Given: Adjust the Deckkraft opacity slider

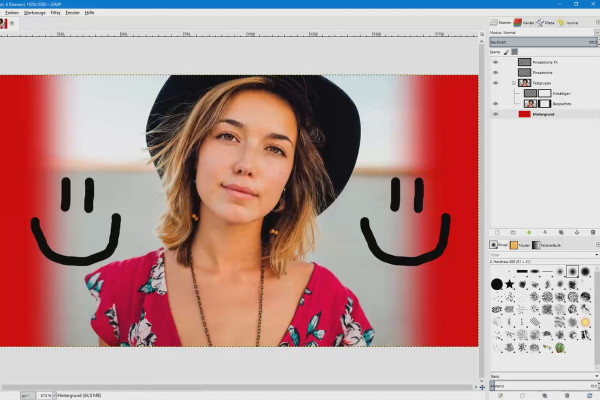Looking at the screenshot, I should pos(543,42).
